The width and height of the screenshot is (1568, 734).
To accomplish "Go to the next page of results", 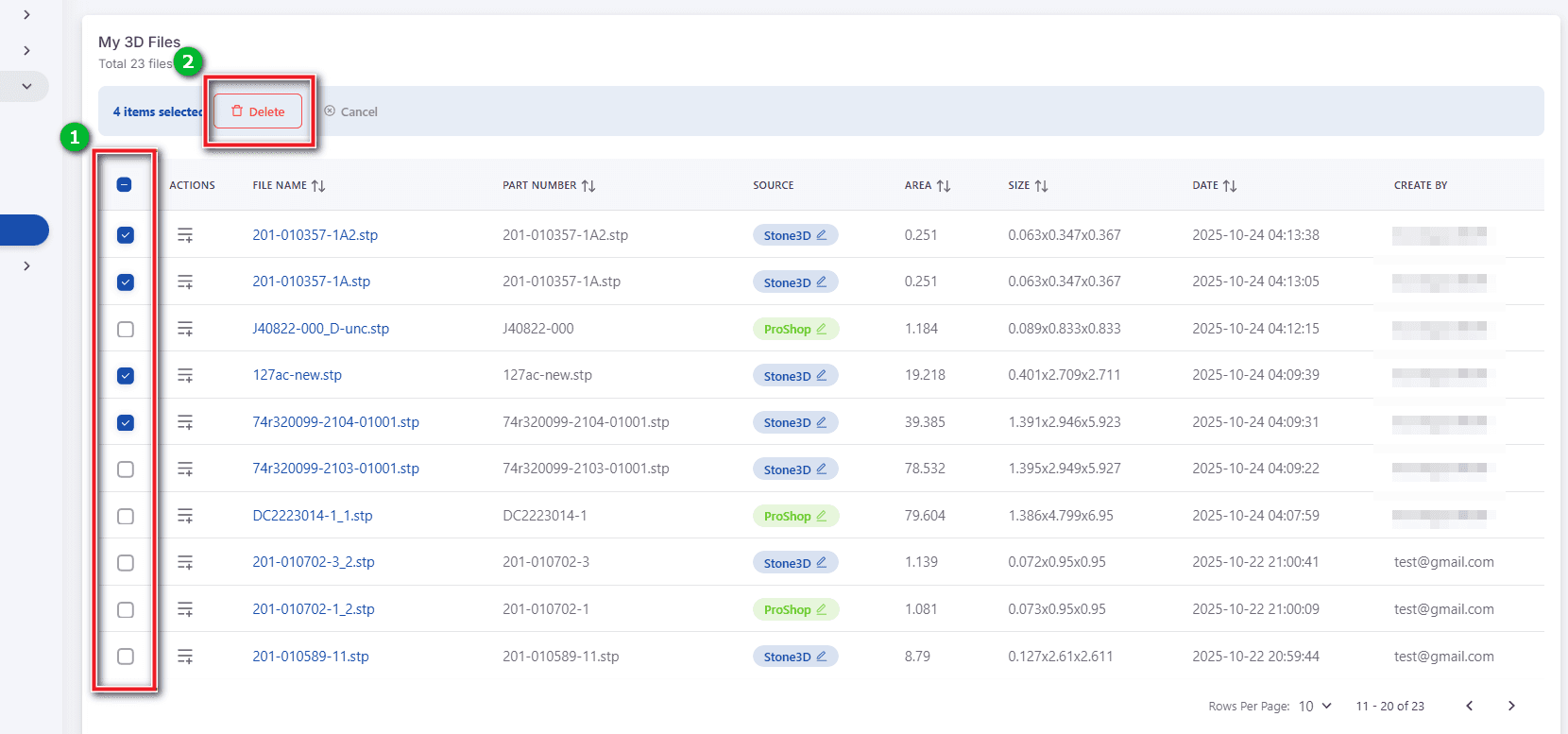I will click(x=1511, y=706).
